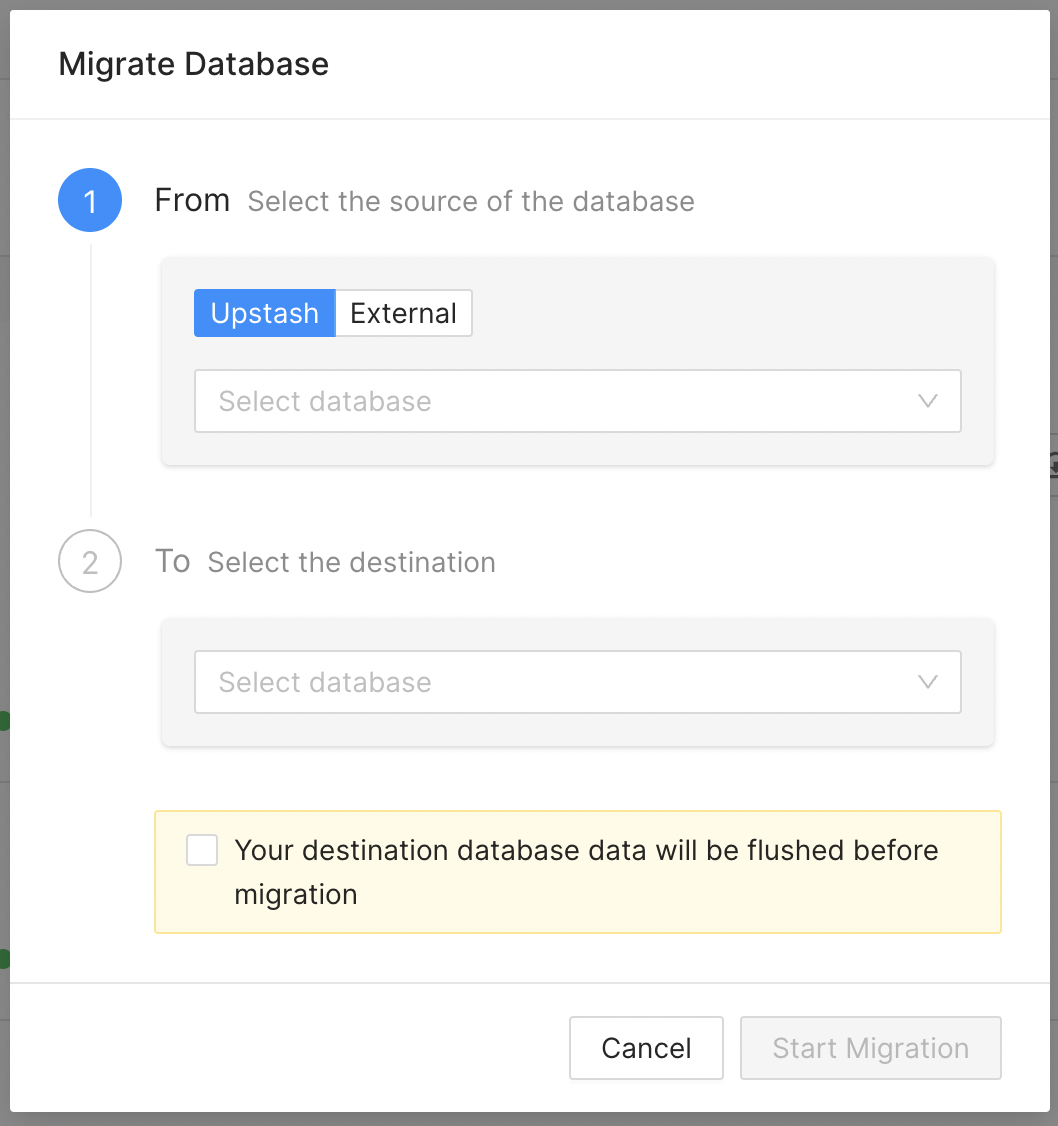This screenshot has width=1058, height=1126.
Task: Click the step 1 circle icon
Action: (90, 200)
